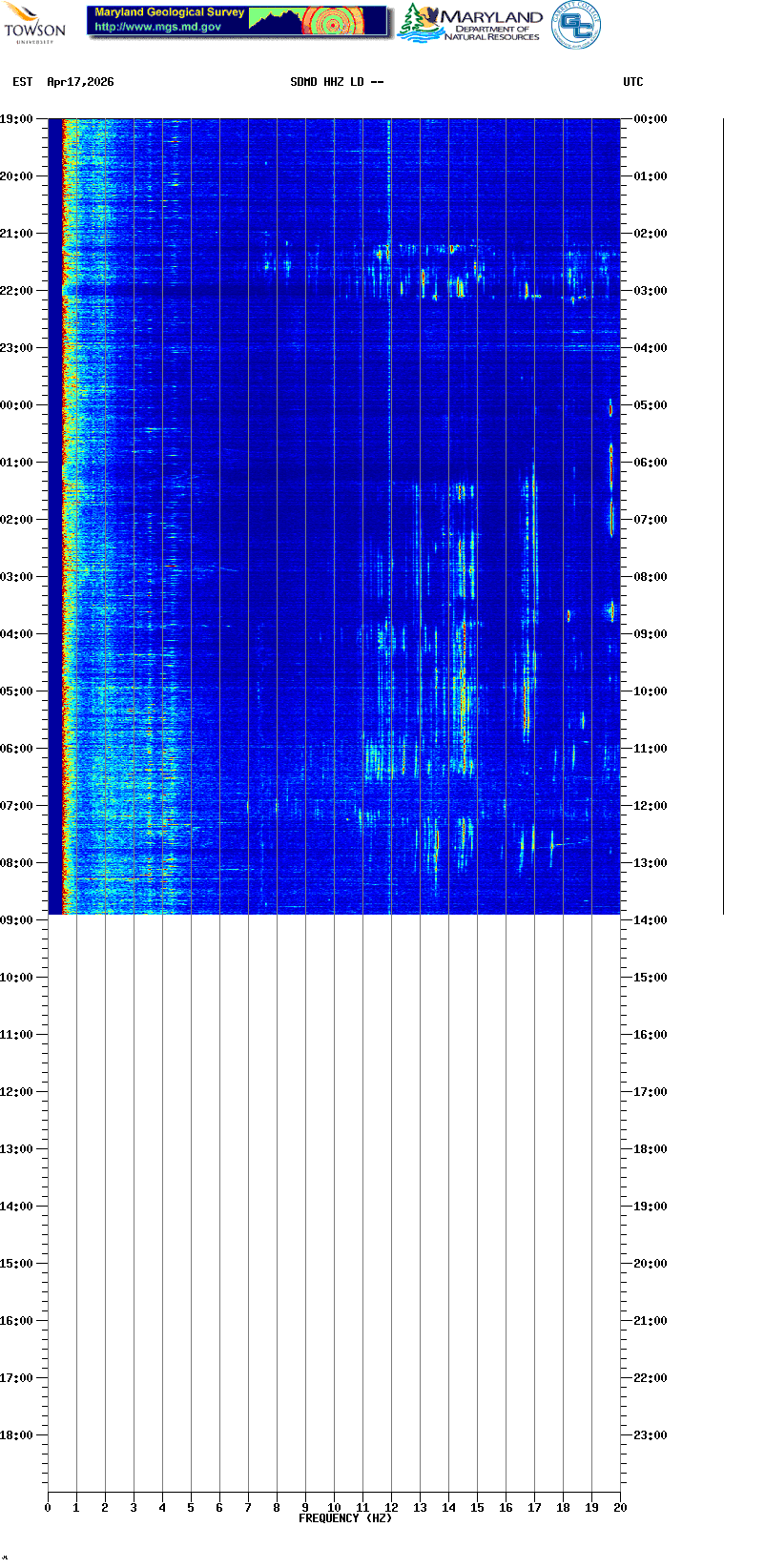Click the UTC timezone label
This screenshot has height=1568, width=765.
point(632,82)
